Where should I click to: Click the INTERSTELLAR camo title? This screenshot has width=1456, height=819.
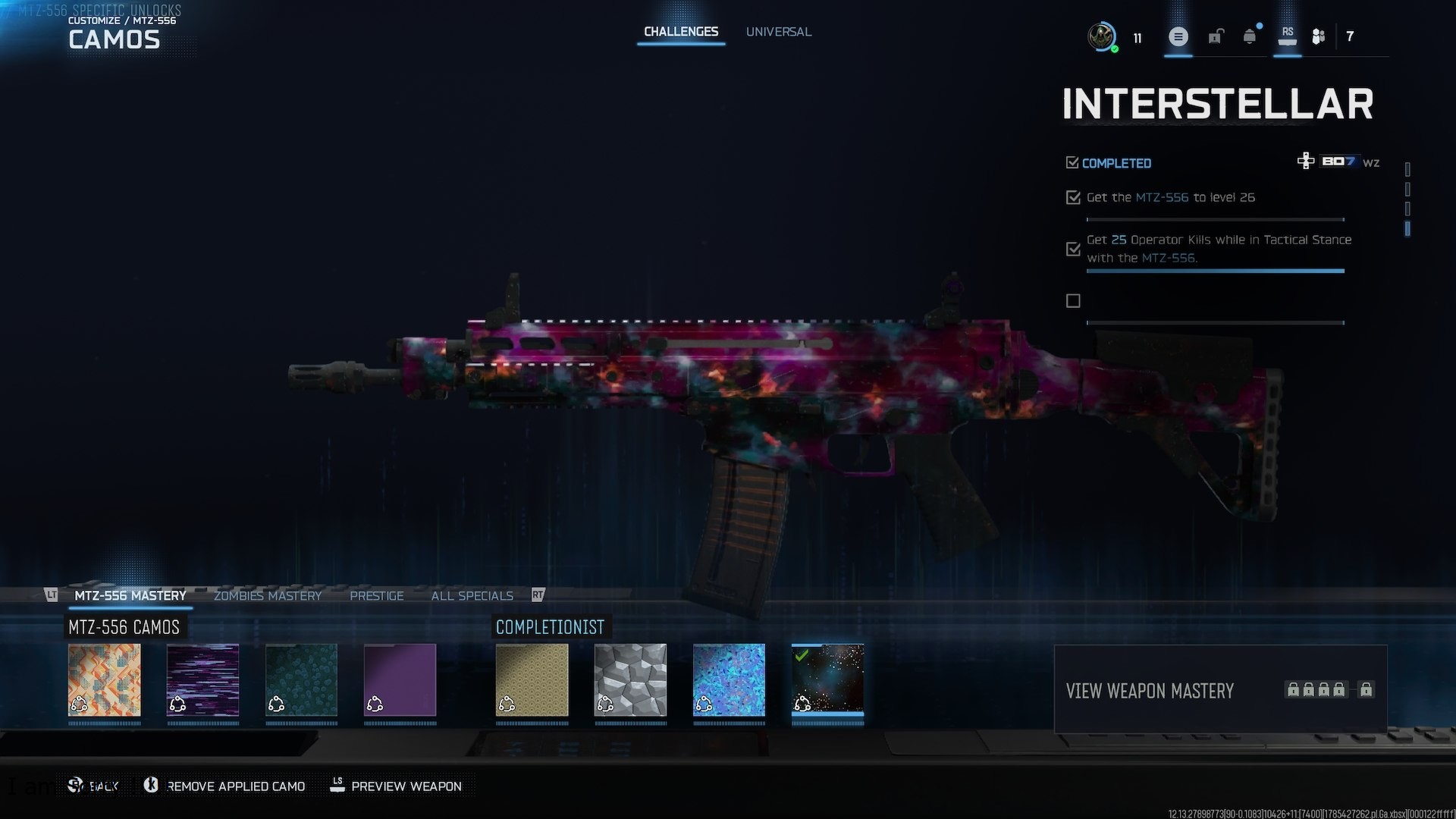tap(1218, 104)
